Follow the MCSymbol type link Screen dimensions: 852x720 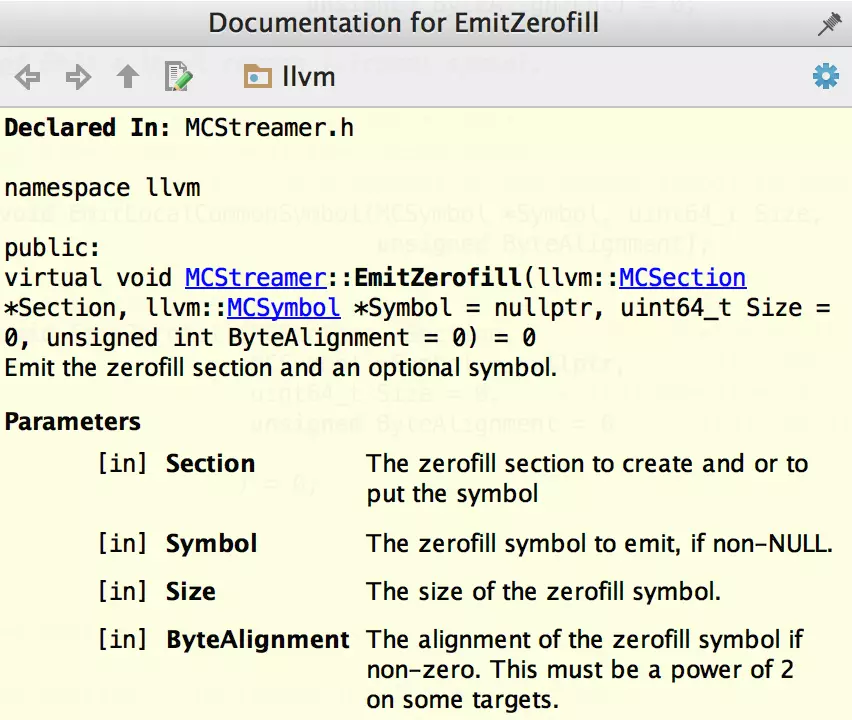pyautogui.click(x=283, y=308)
